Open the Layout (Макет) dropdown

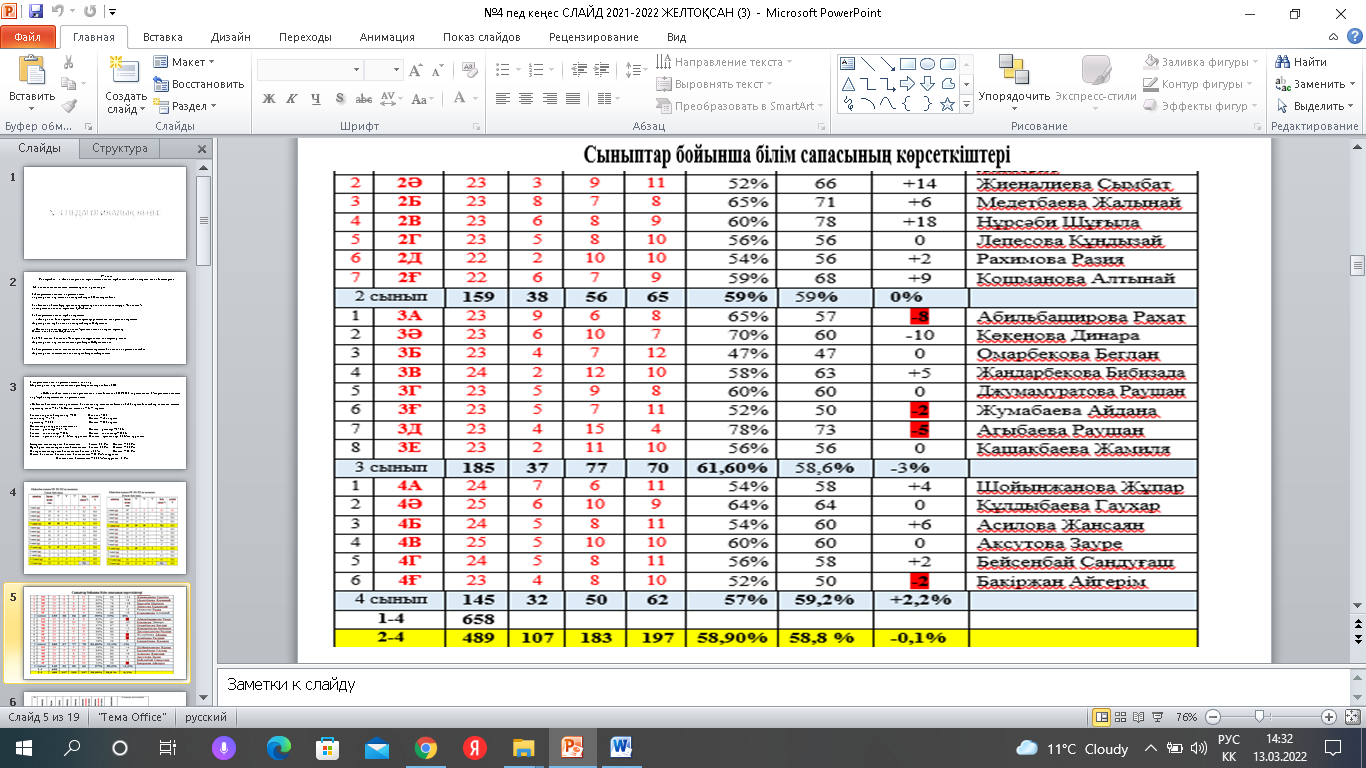click(x=186, y=62)
